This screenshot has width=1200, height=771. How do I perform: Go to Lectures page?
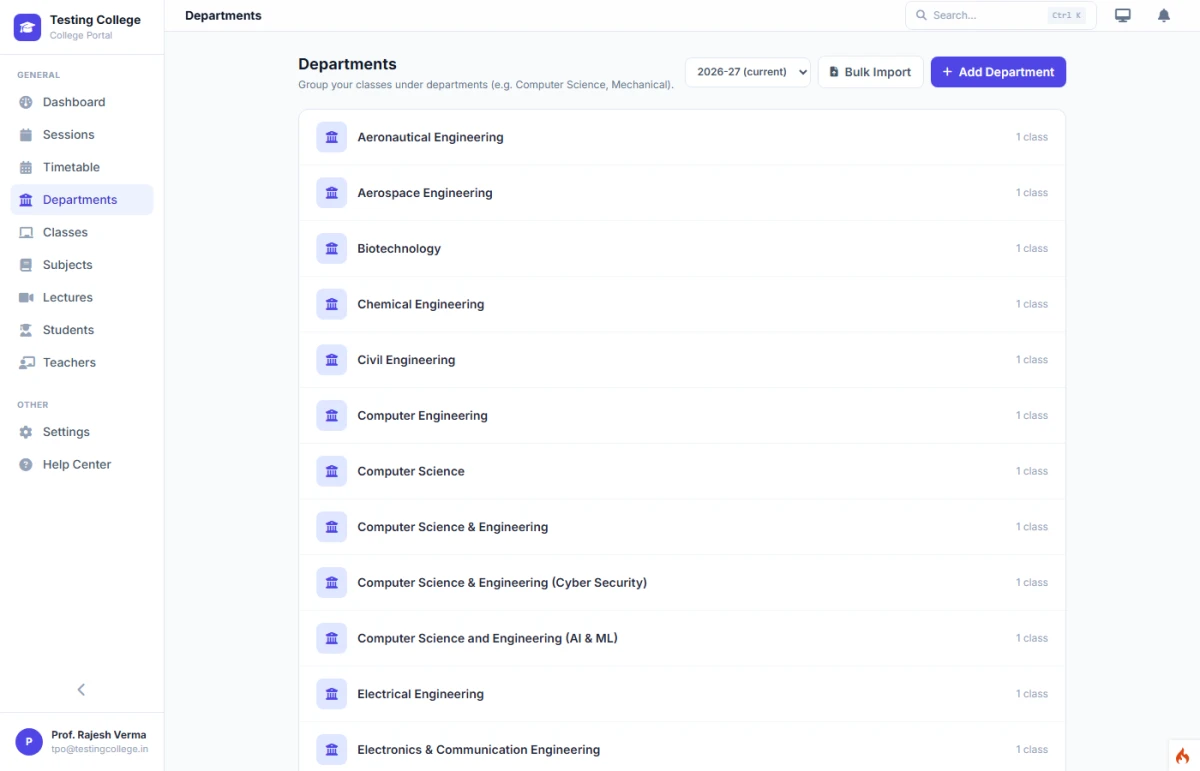82,297
